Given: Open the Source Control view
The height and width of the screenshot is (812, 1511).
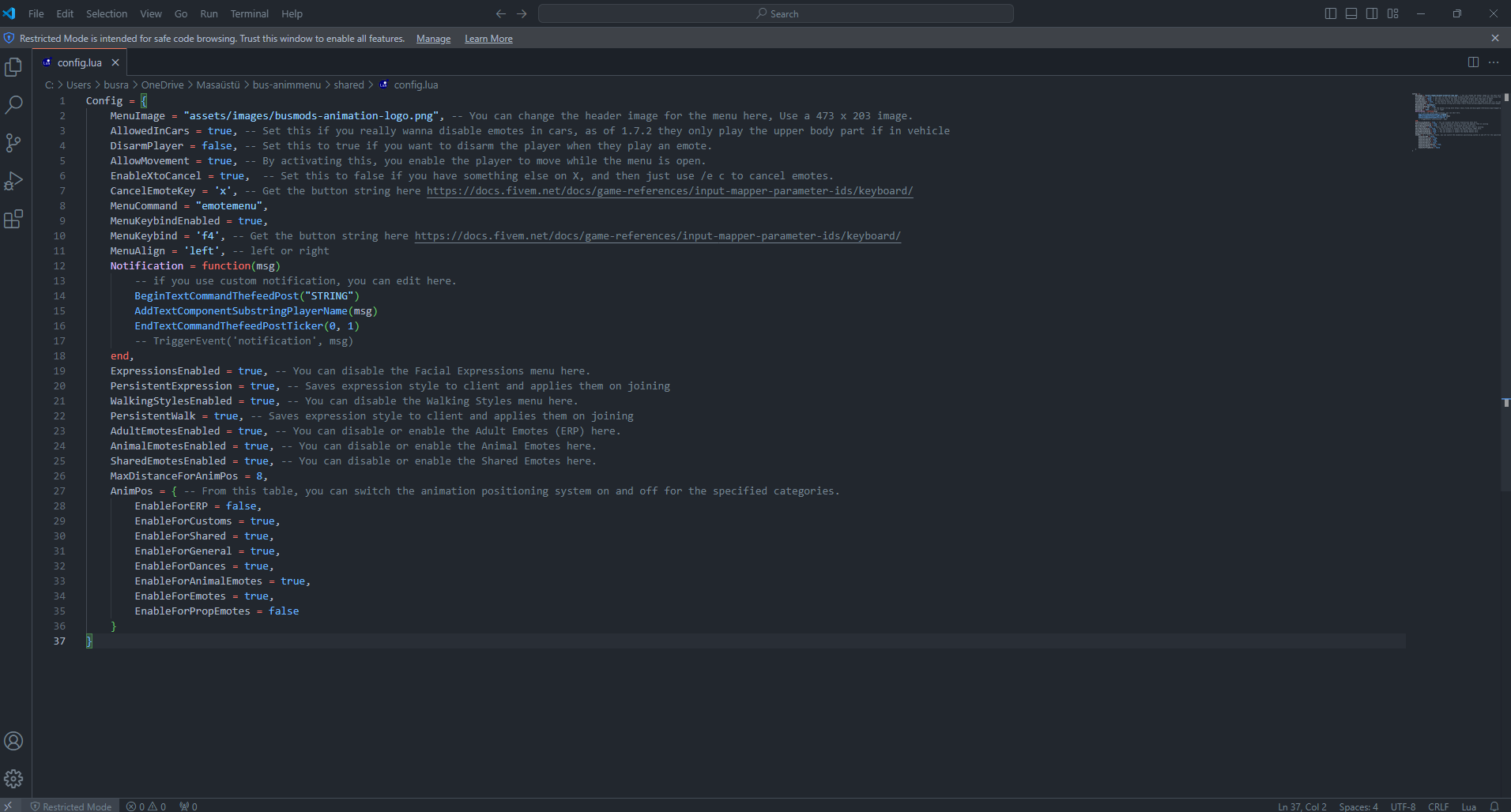Looking at the screenshot, I should (13, 142).
